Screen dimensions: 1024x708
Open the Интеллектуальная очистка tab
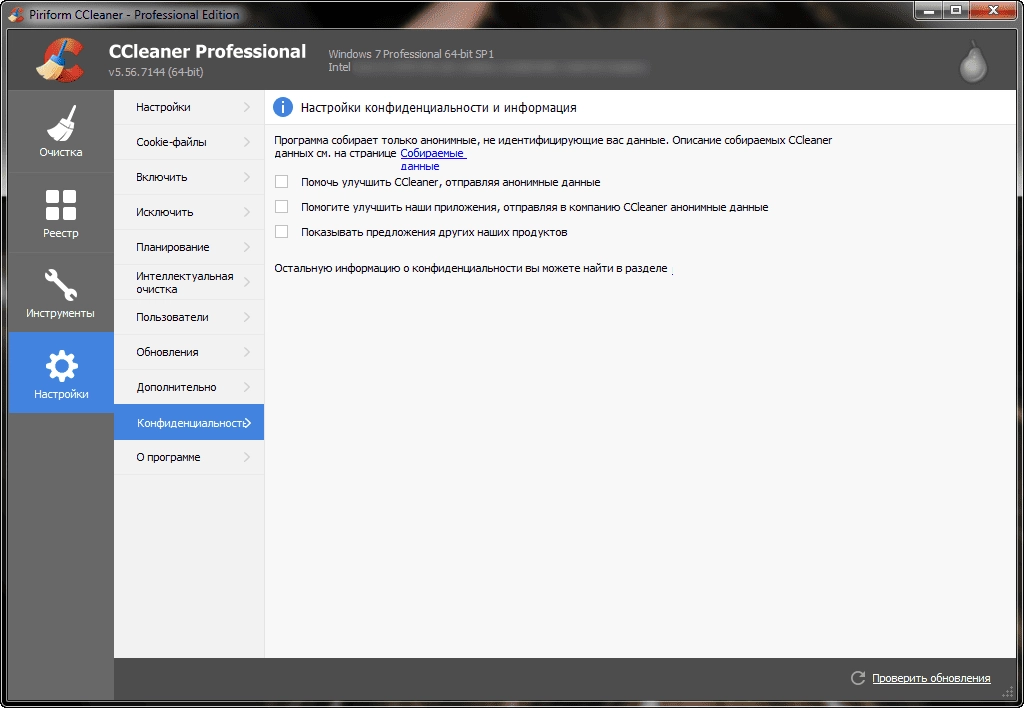[189, 282]
